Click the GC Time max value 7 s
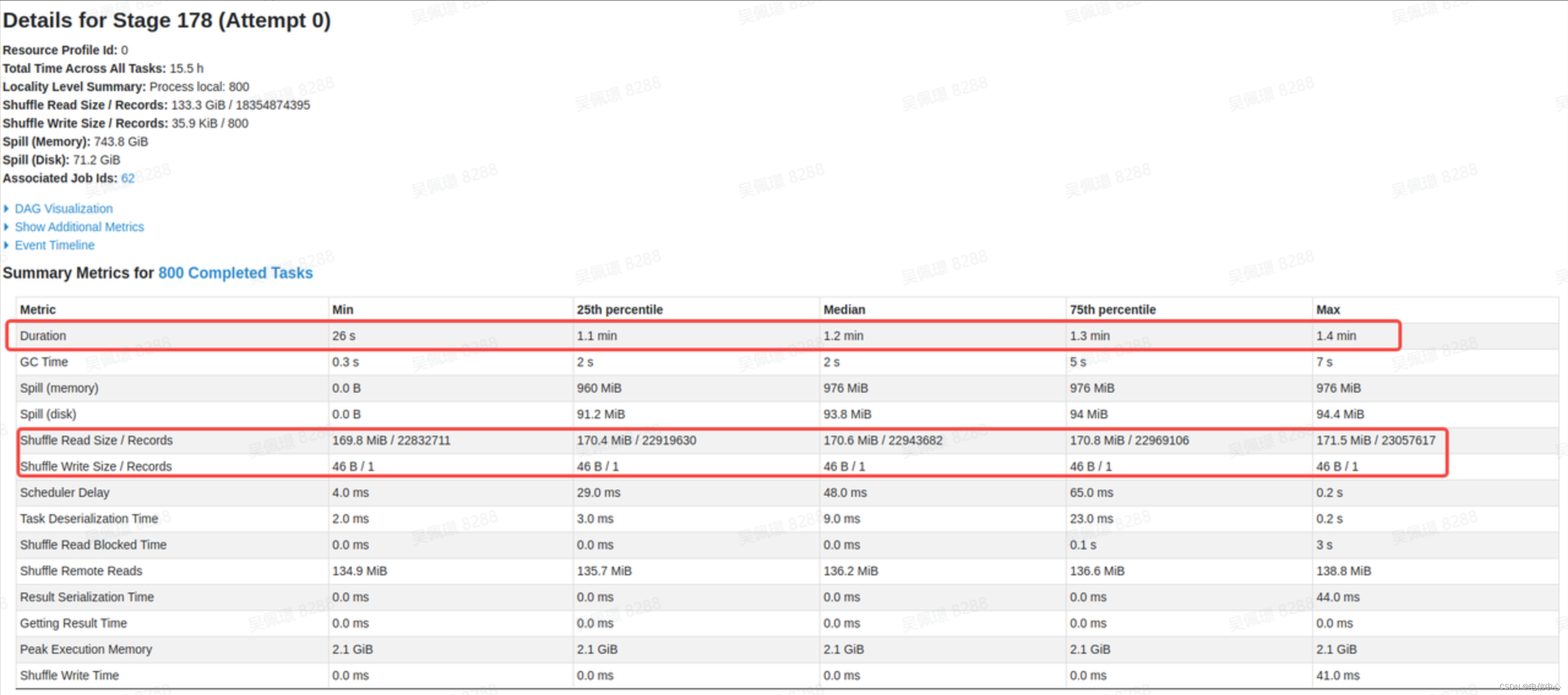Viewport: 1568px width, 695px height. tap(1325, 362)
